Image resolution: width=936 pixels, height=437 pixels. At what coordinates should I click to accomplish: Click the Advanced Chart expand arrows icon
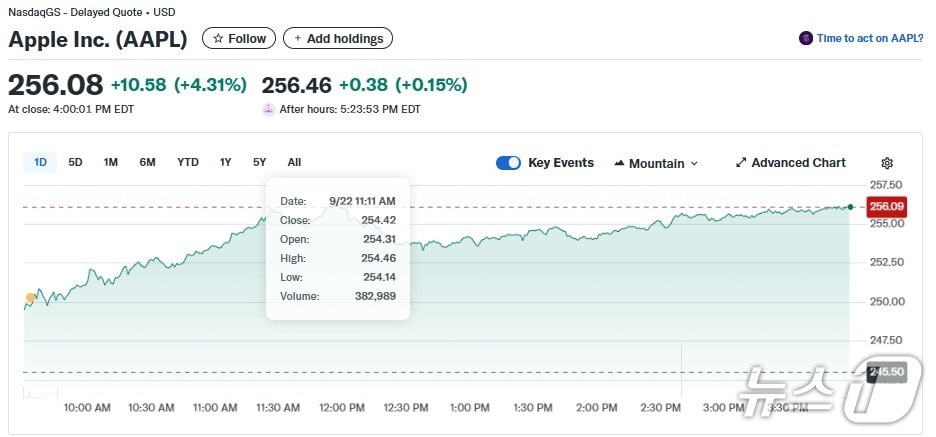pos(741,163)
